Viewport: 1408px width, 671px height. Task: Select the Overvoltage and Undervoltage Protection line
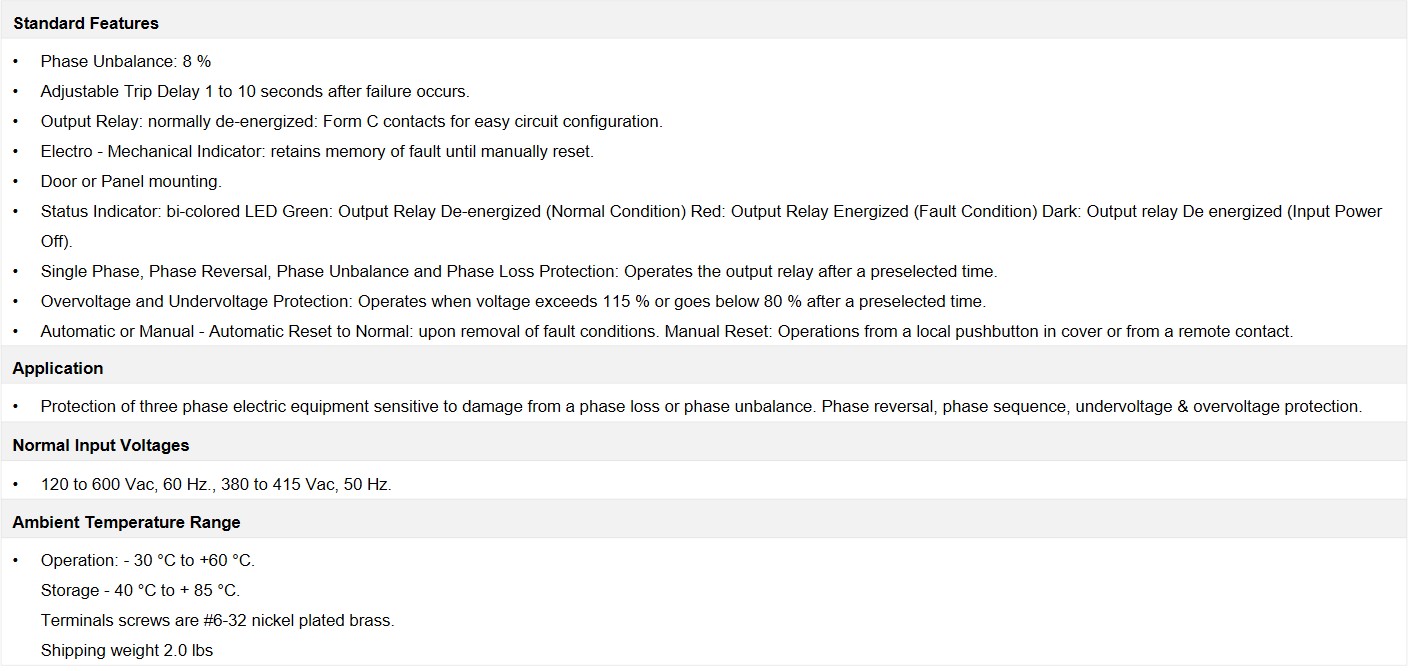[513, 301]
